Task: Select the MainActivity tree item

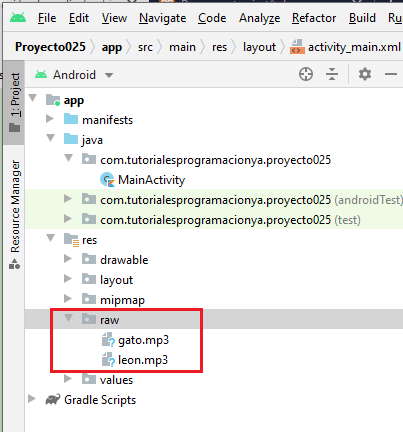Action: [x=151, y=180]
